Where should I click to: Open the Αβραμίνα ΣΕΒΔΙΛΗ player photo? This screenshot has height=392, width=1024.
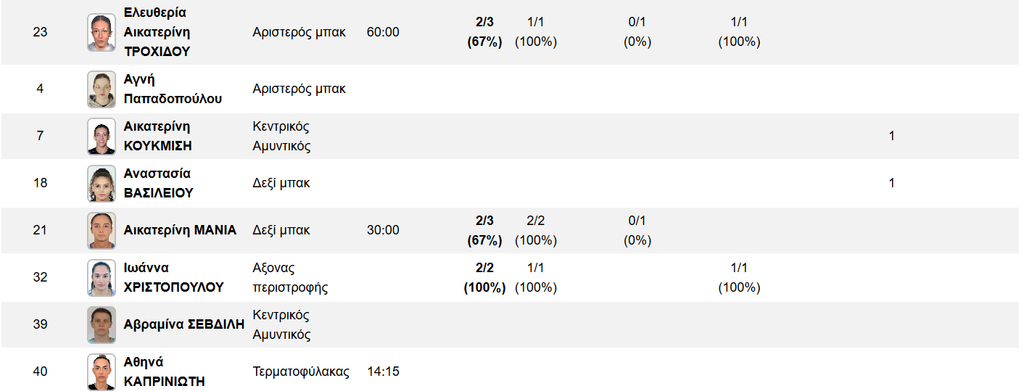tap(101, 325)
